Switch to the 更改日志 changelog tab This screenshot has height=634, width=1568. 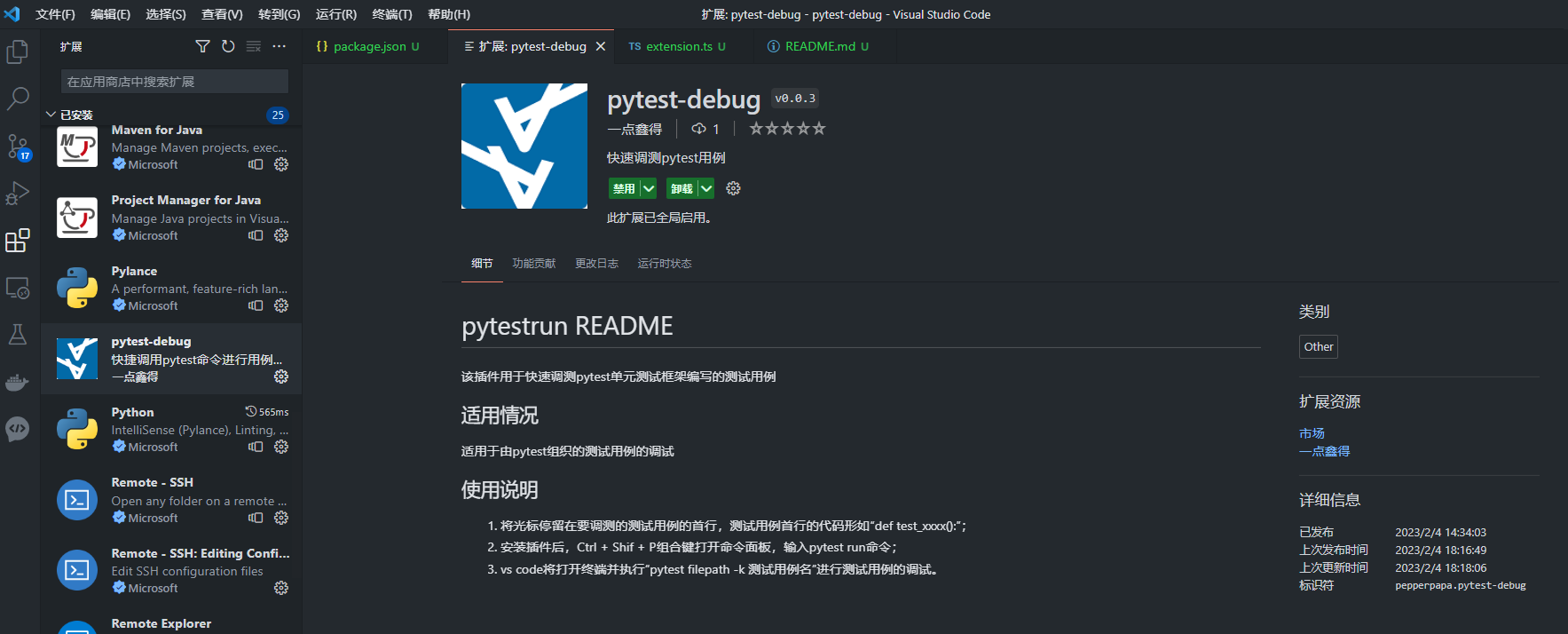(x=596, y=264)
